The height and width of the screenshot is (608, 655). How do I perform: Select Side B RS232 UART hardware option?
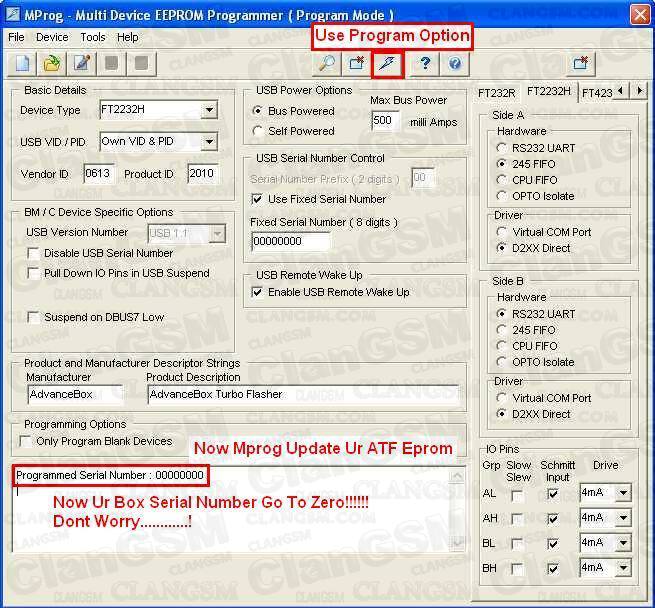(501, 314)
